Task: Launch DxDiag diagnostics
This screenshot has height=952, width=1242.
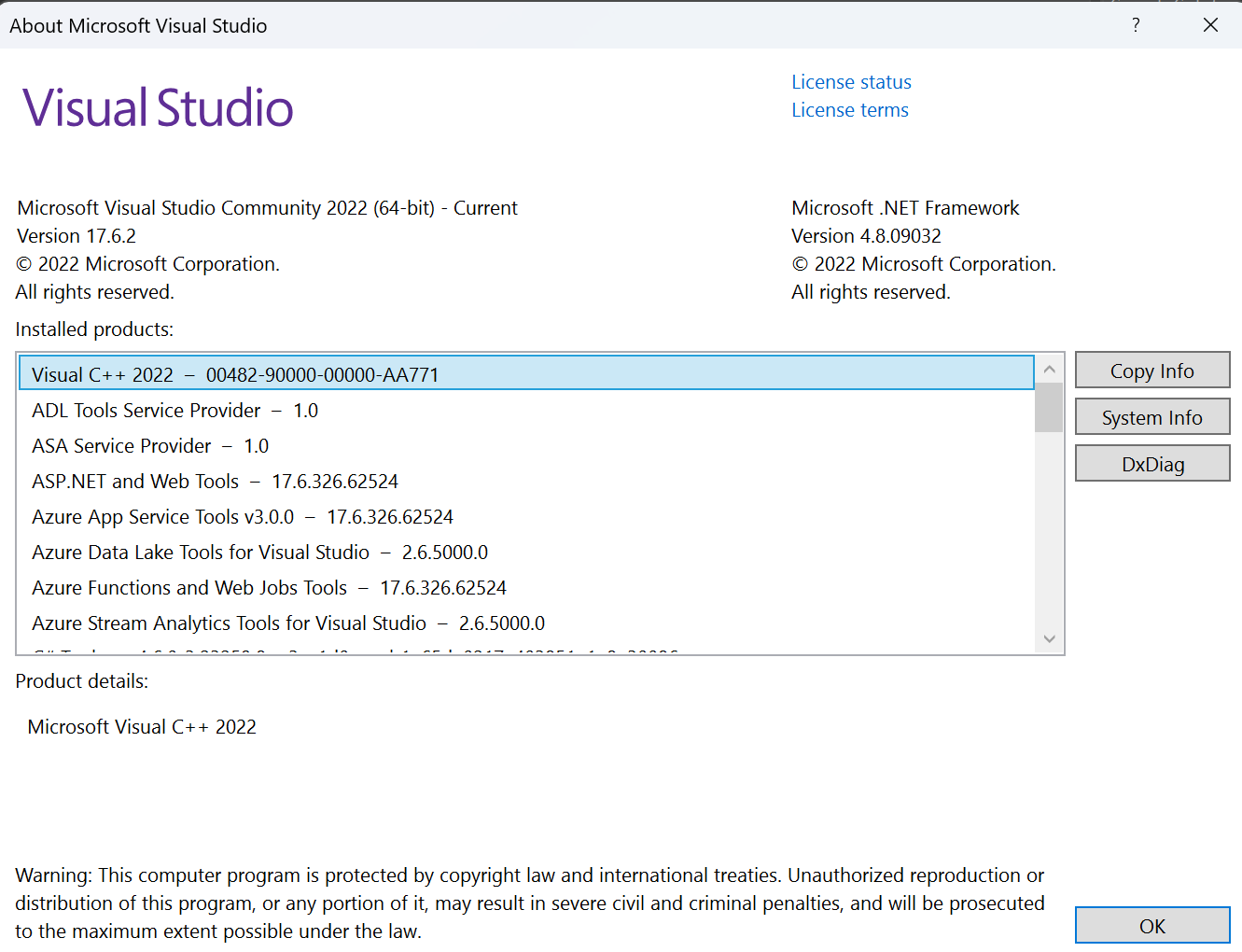Action: pyautogui.click(x=1152, y=463)
